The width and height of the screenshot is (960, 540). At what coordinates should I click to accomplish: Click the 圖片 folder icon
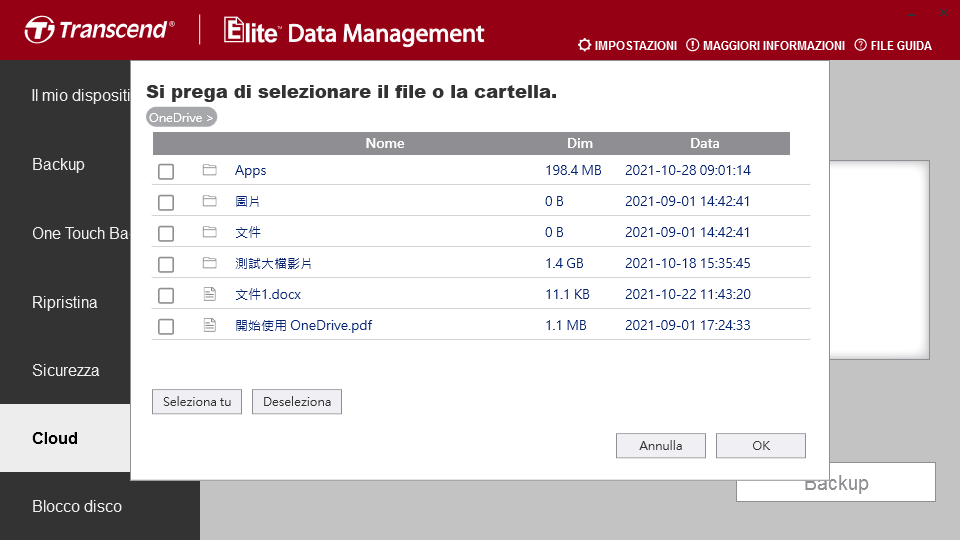pos(210,201)
